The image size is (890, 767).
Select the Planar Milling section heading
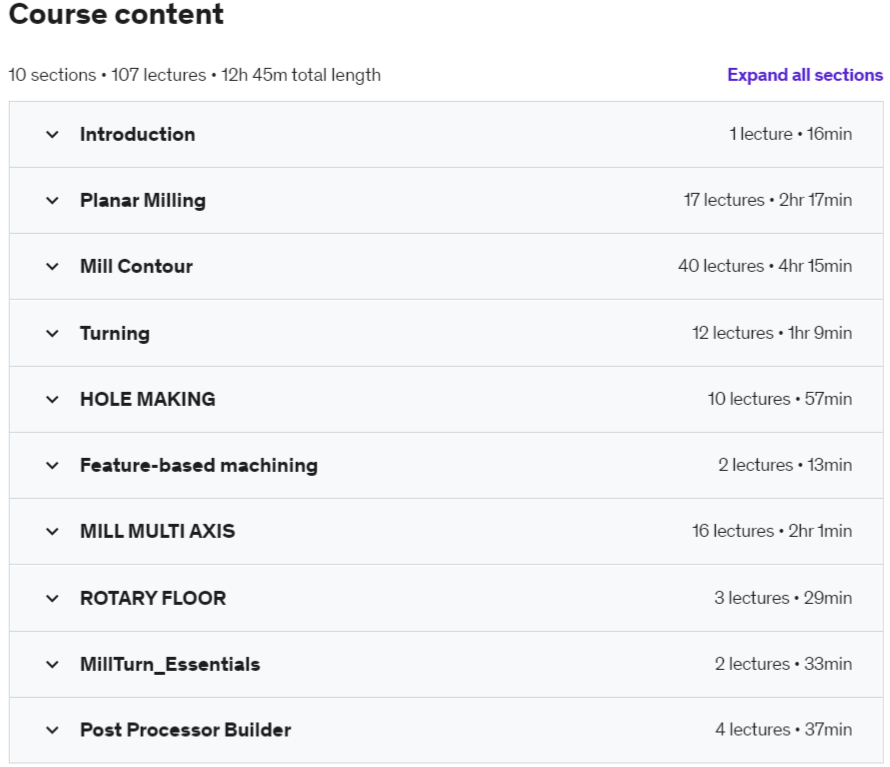tap(143, 200)
